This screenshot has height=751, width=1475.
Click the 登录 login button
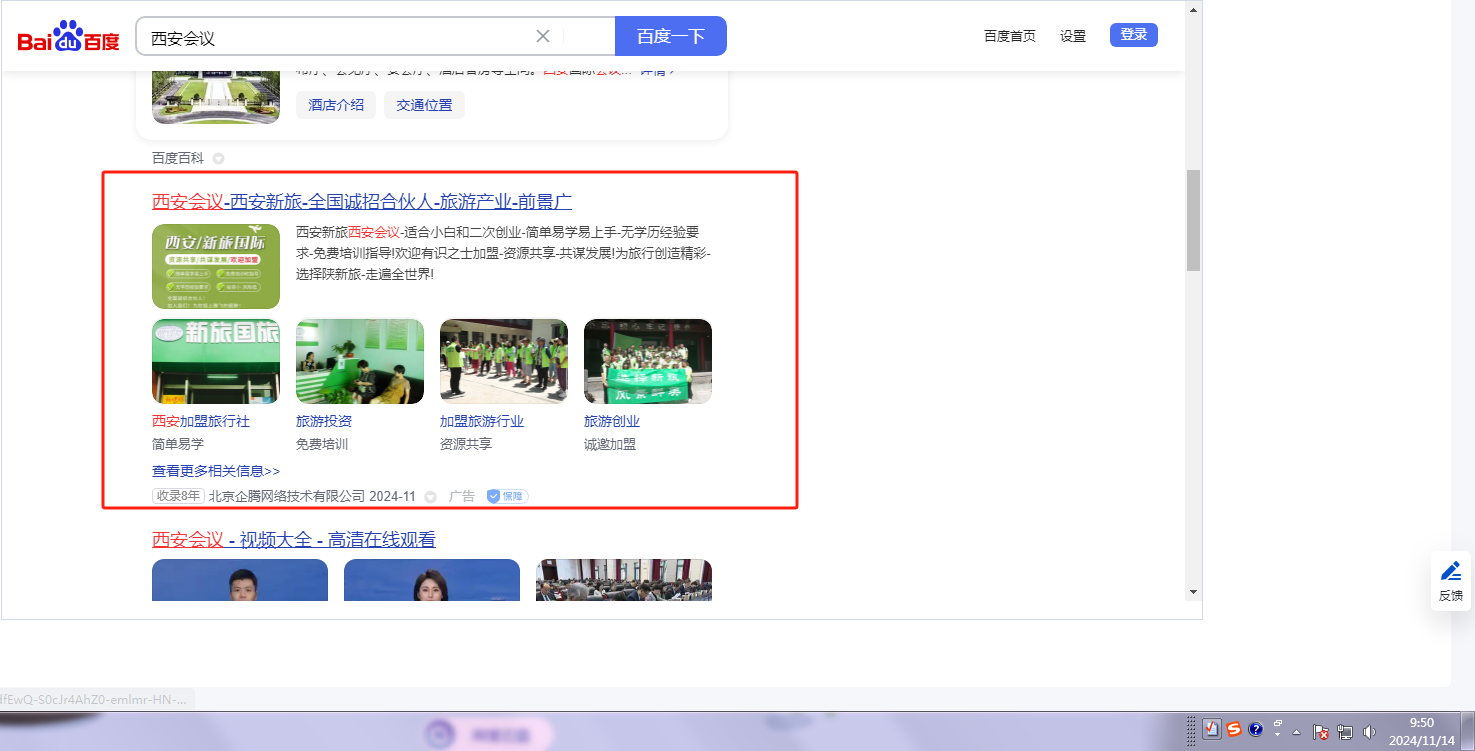pyautogui.click(x=1134, y=35)
